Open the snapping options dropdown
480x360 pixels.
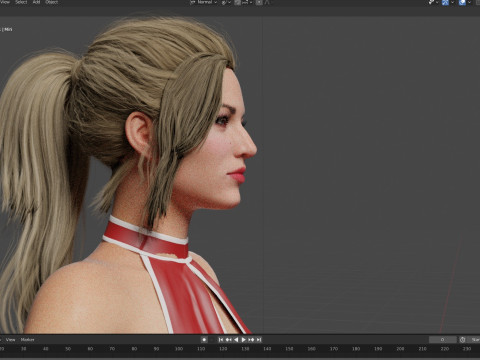point(247,2)
